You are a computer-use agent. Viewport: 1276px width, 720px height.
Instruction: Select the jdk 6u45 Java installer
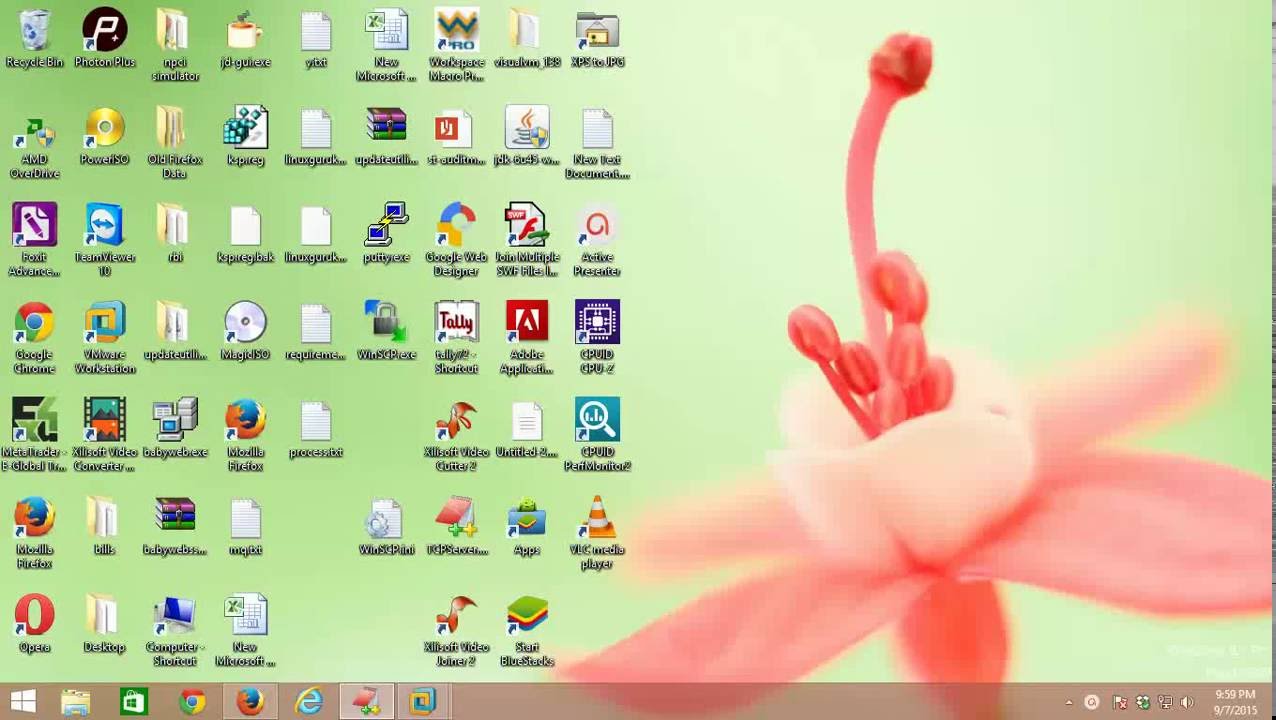pyautogui.click(x=526, y=128)
